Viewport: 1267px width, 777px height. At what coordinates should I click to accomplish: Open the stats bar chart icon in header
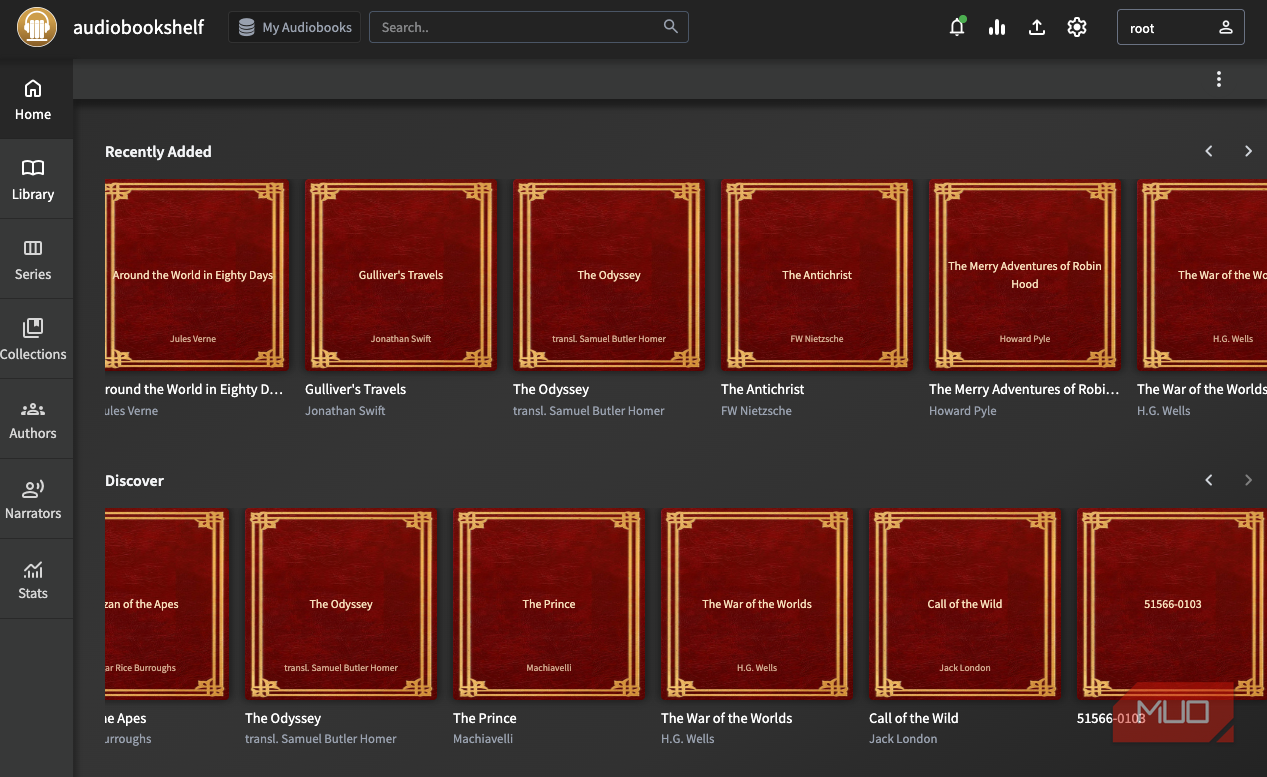[997, 27]
